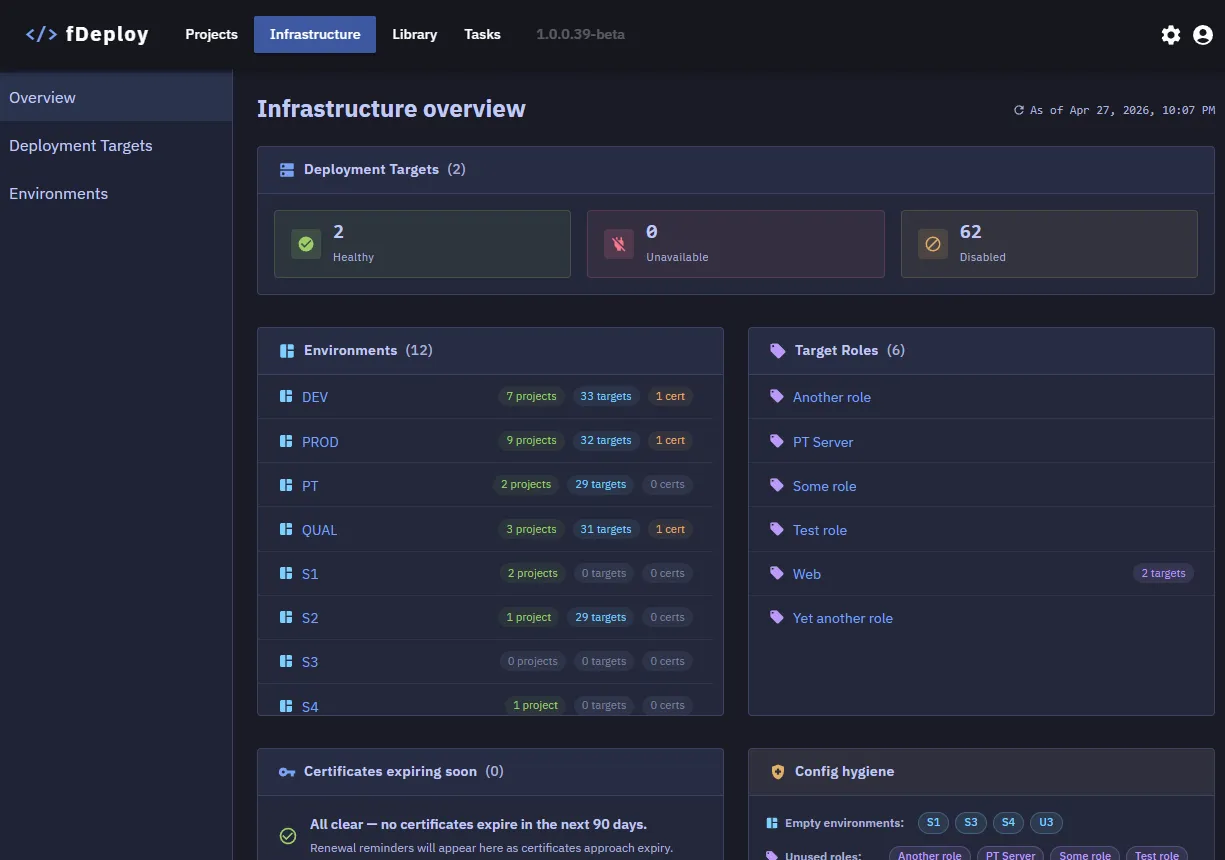
Task: Click the tag icon beside Web
Action: (x=777, y=573)
